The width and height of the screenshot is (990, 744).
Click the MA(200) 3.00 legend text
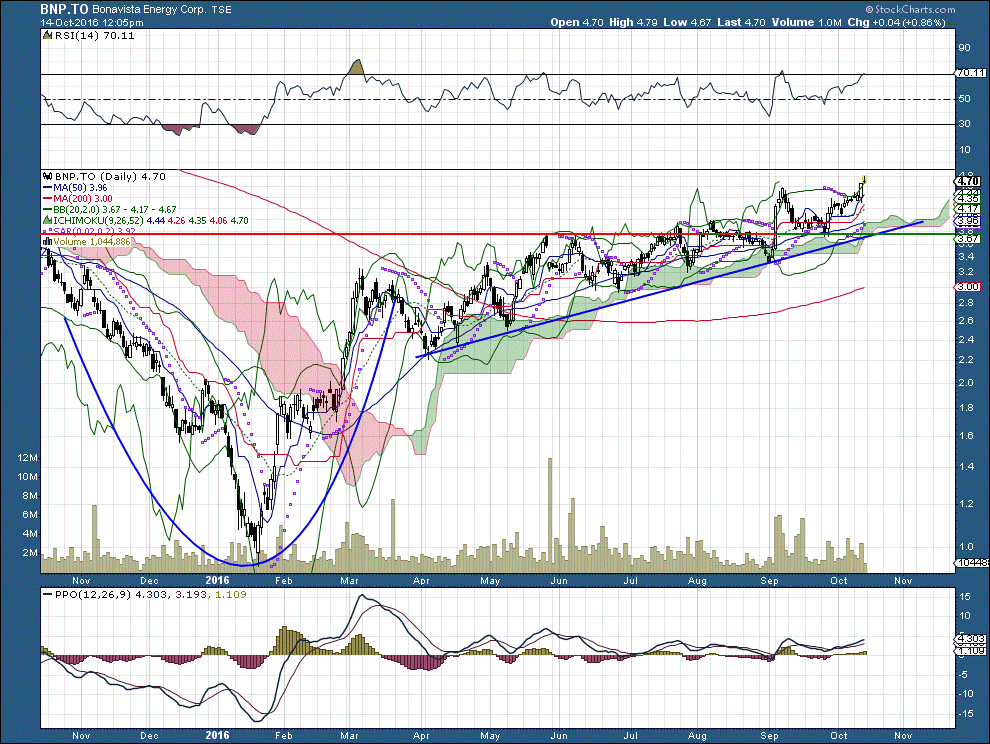click(x=83, y=198)
